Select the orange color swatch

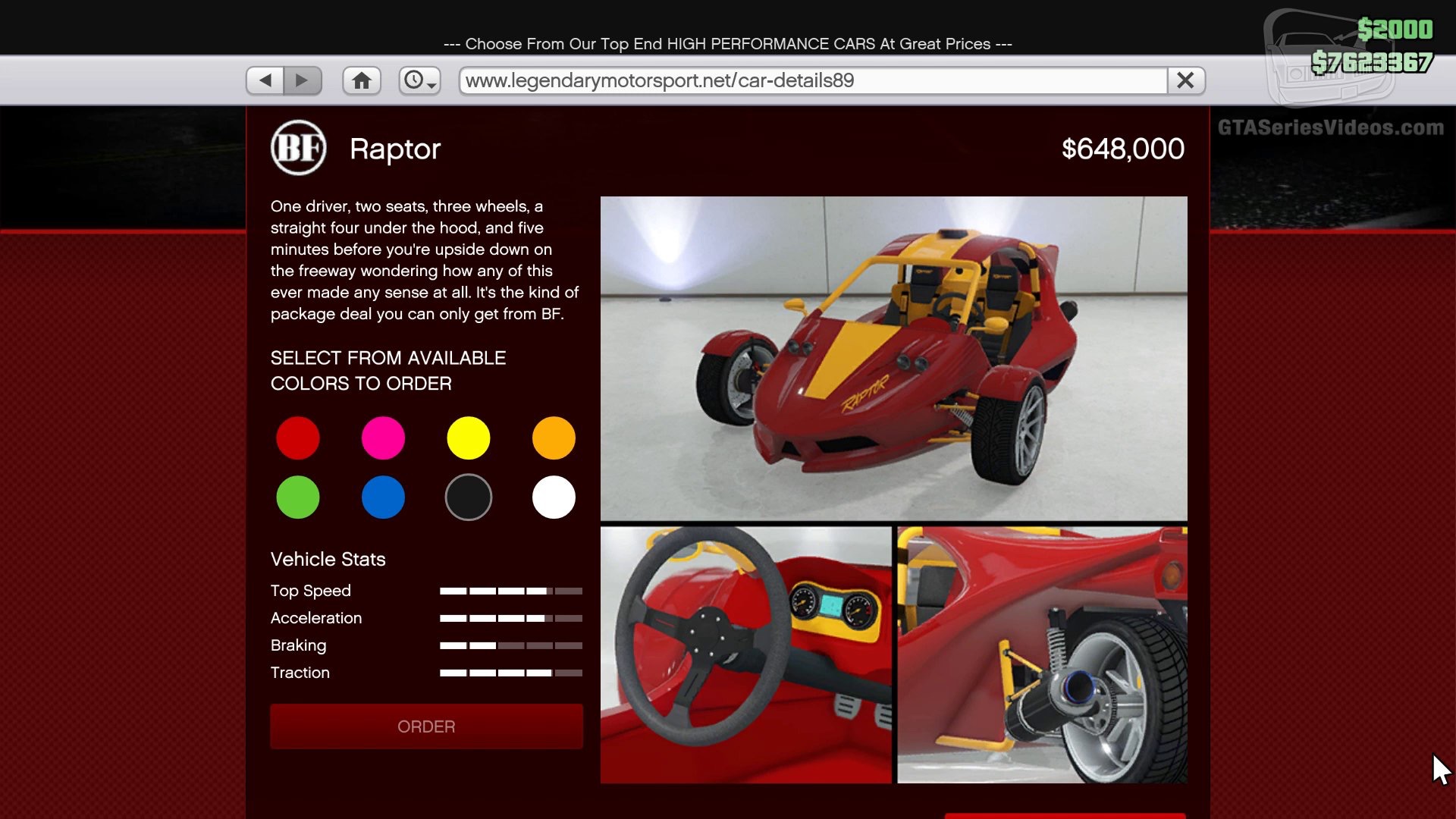click(554, 438)
